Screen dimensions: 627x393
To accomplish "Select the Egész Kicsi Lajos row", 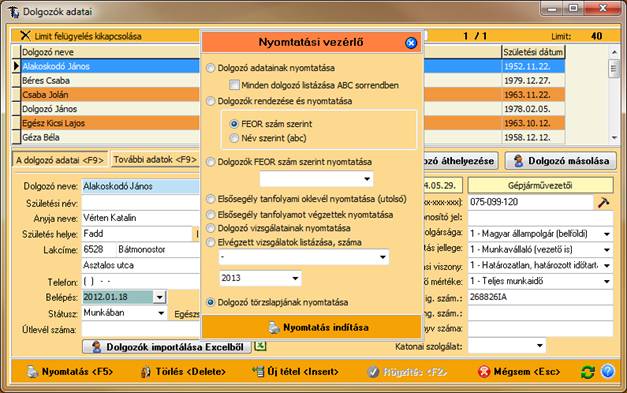I will [110, 123].
